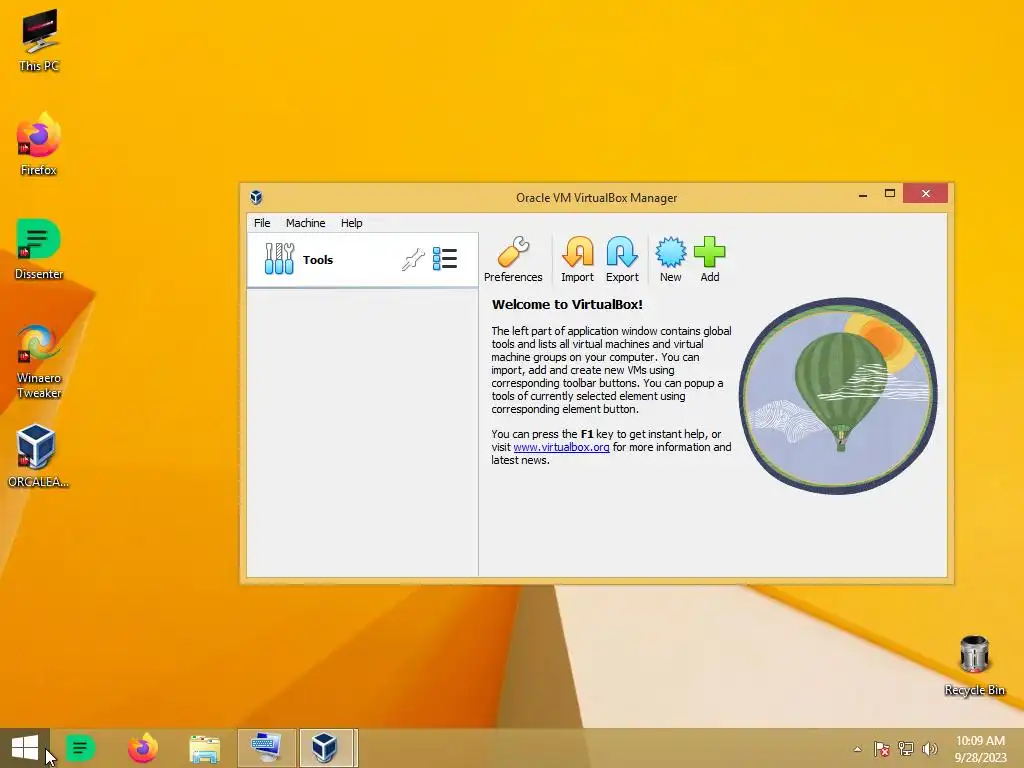Image resolution: width=1024 pixels, height=768 pixels.
Task: Maximize the VirtualBox Manager window
Action: 889,193
